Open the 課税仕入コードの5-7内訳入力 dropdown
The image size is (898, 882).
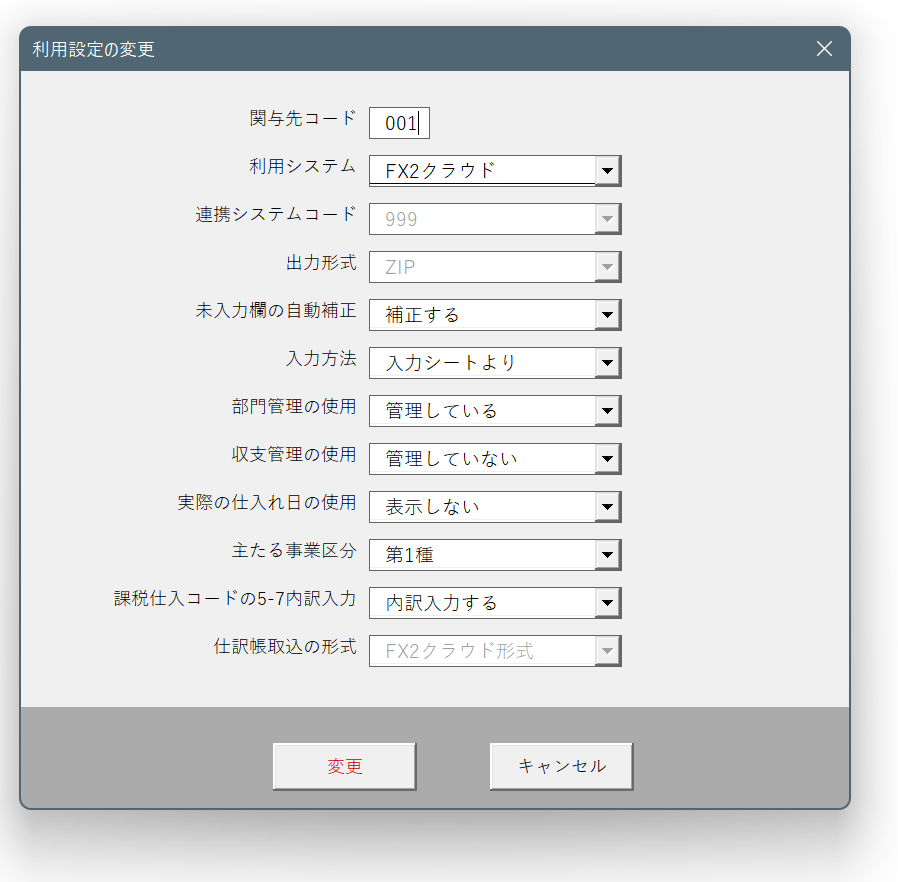[x=495, y=603]
